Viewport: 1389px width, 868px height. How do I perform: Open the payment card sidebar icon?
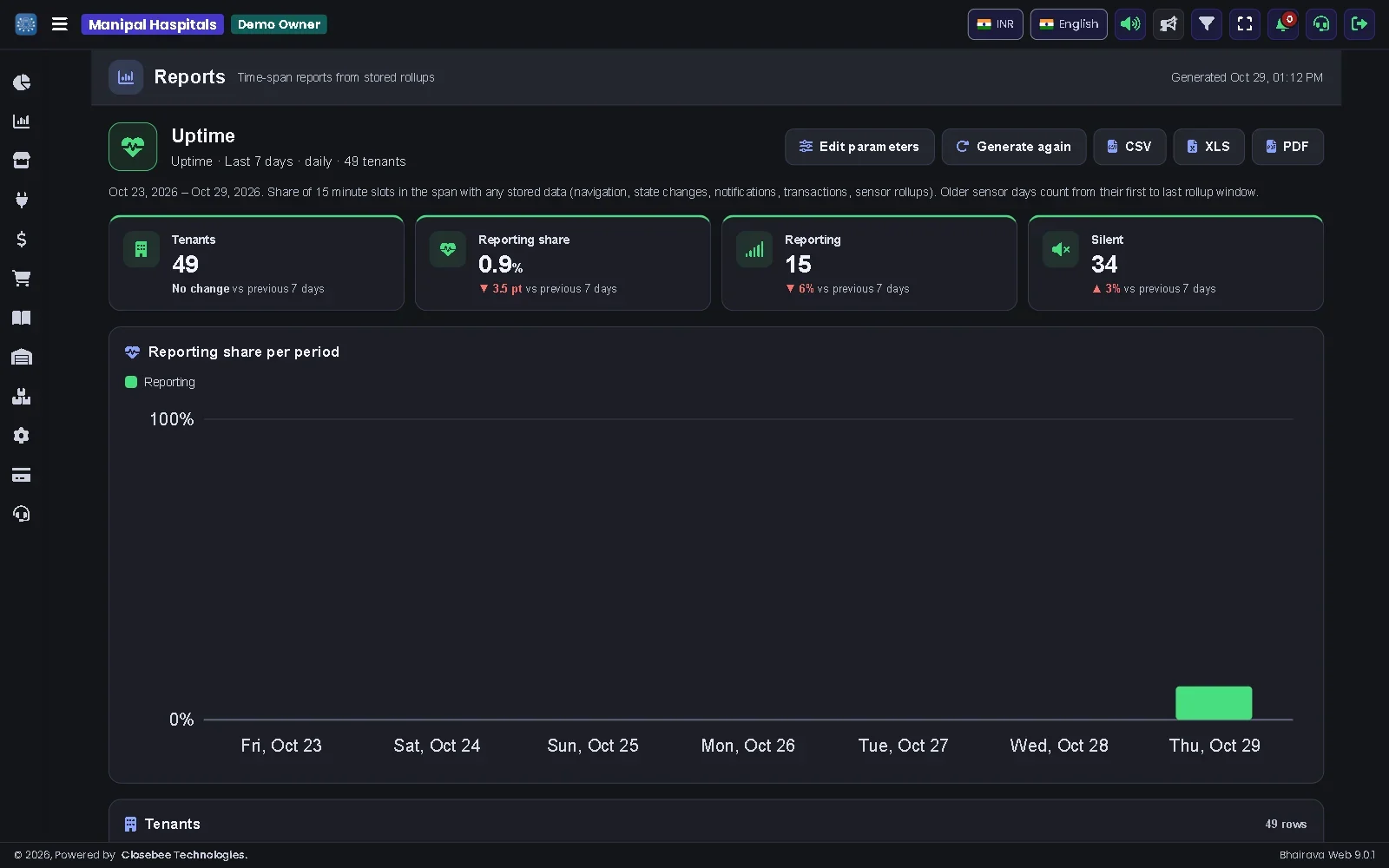point(22,475)
